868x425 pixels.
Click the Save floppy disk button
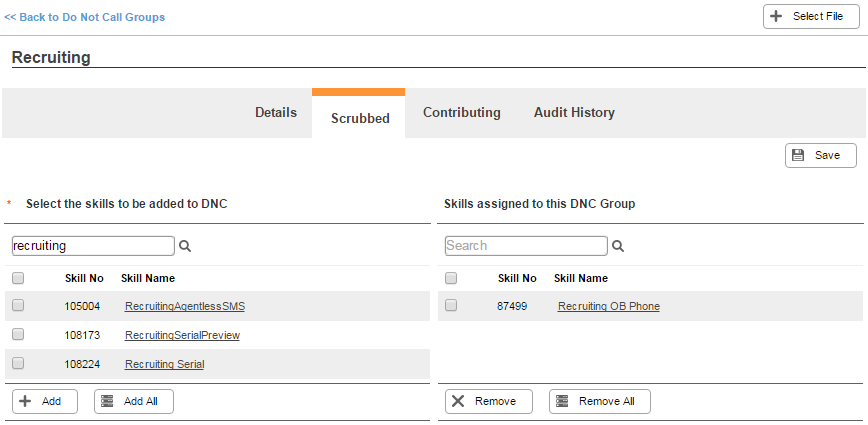(x=820, y=156)
